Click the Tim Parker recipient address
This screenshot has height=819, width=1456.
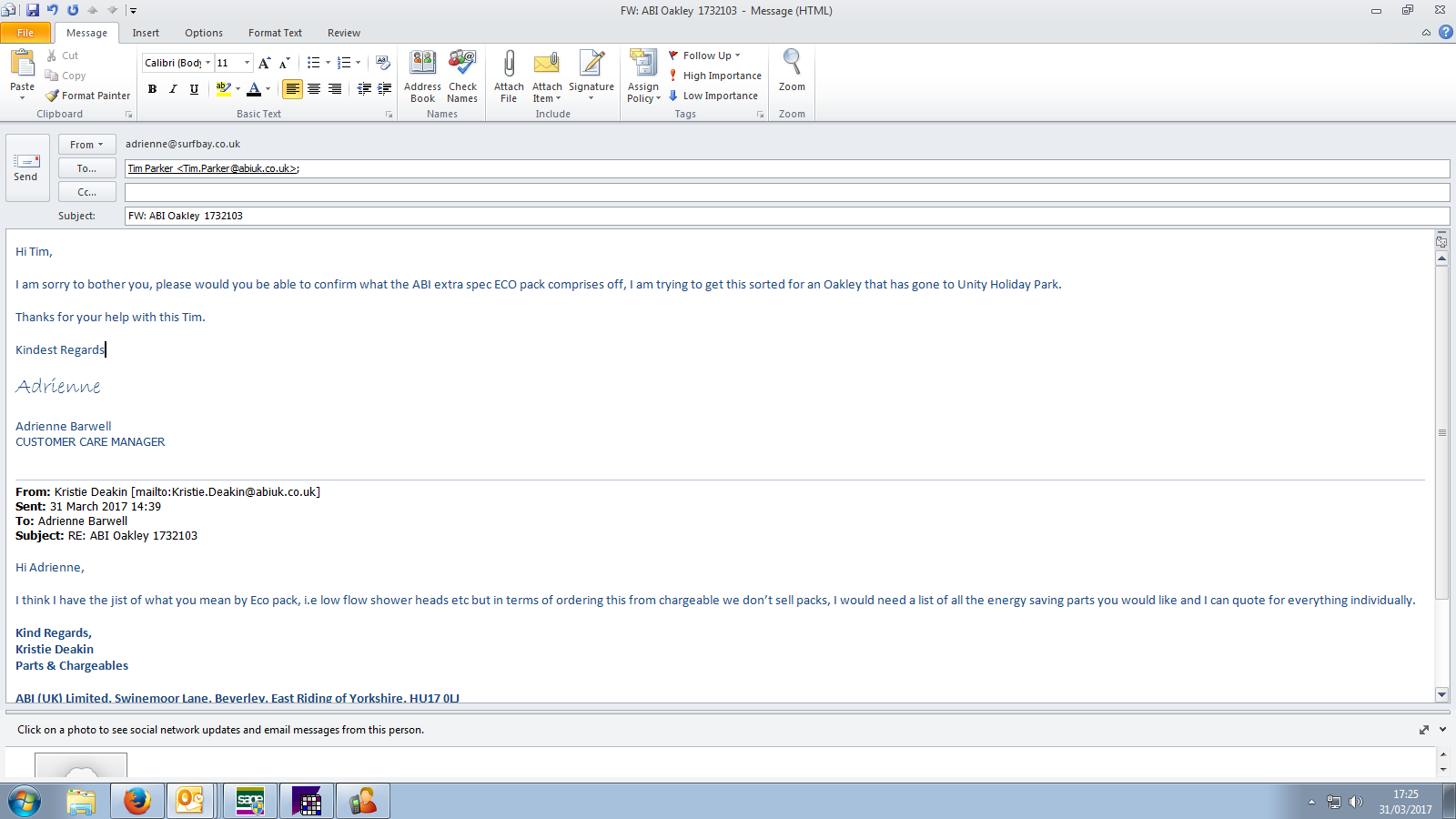212,168
